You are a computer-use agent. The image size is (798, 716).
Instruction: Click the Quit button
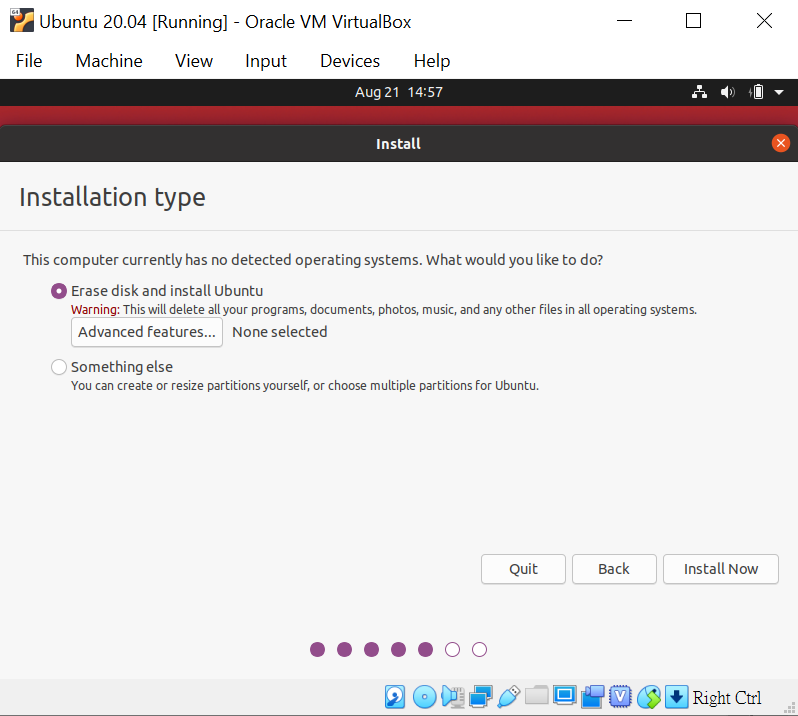523,569
